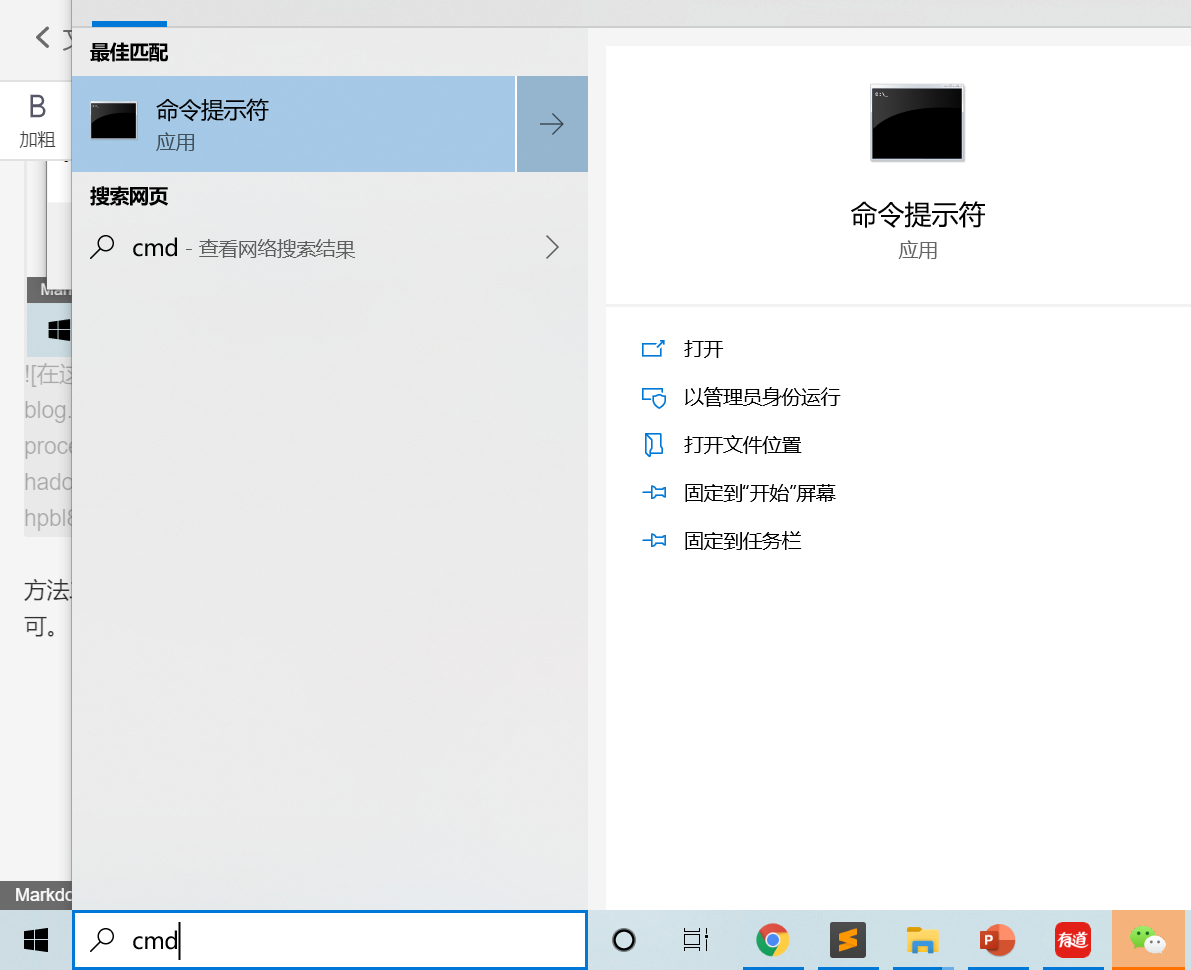This screenshot has width=1191, height=970.
Task: Open File Explorer from the taskbar
Action: point(922,940)
